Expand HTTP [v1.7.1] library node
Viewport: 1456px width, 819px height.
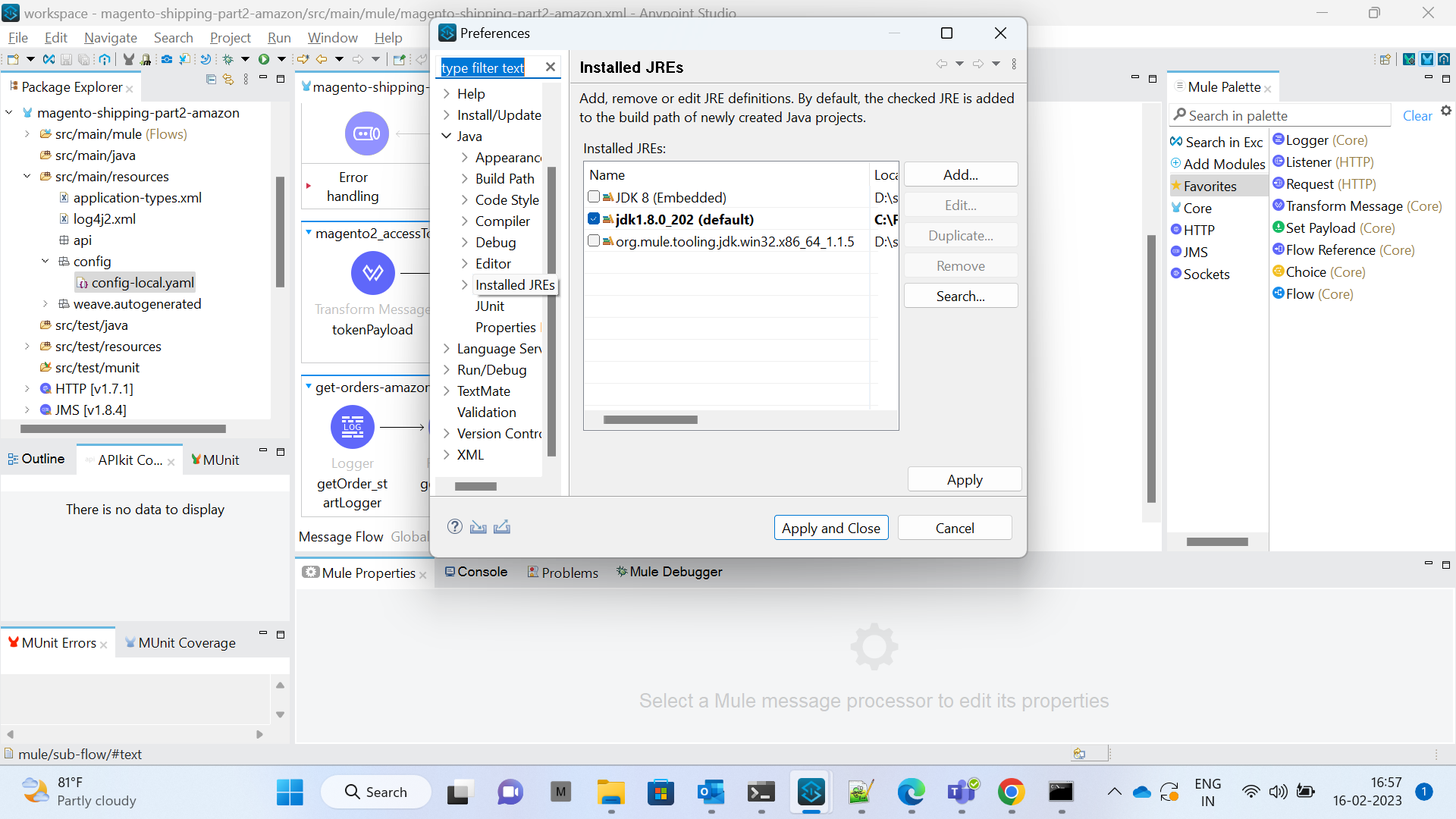coord(27,388)
